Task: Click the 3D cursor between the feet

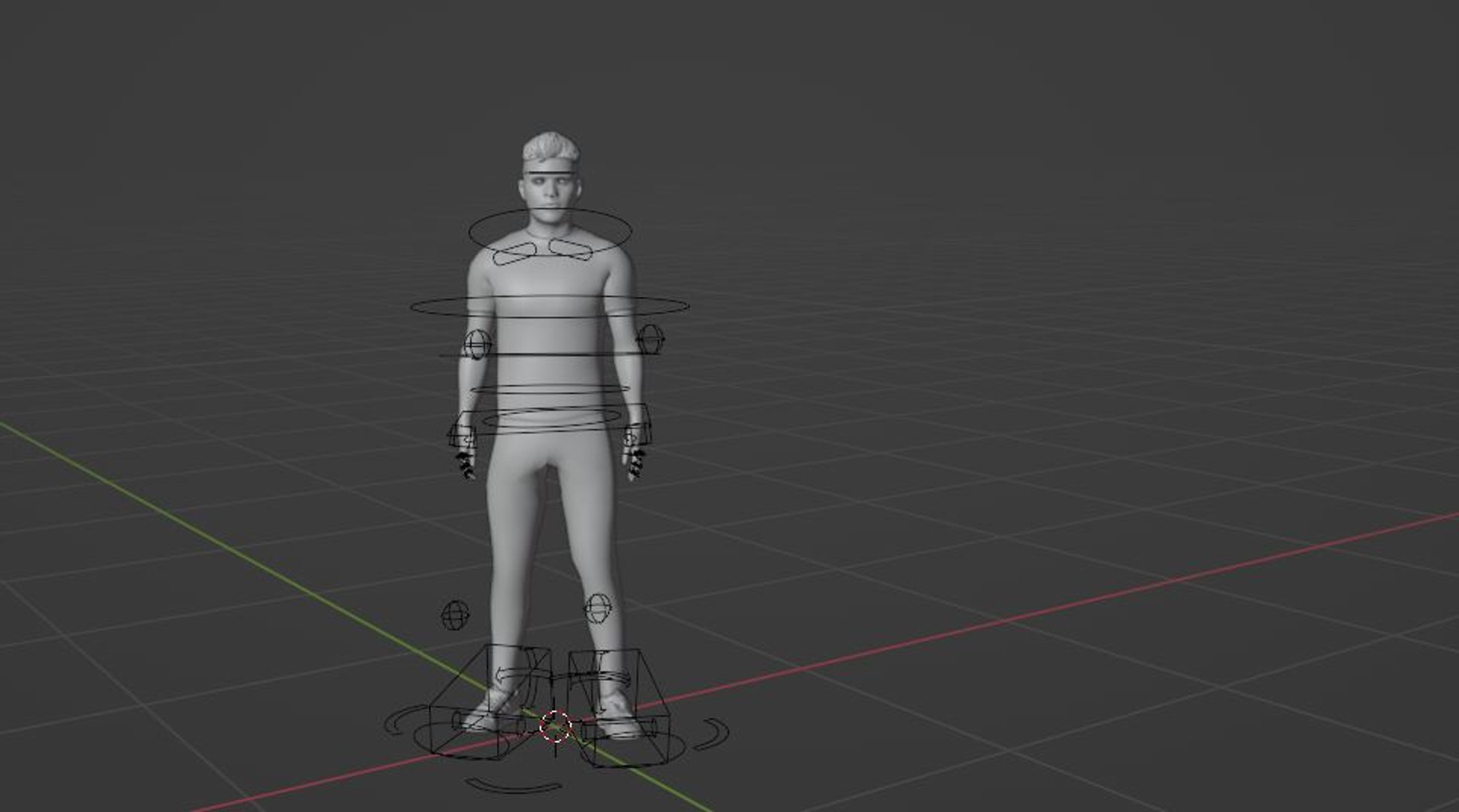Action: tap(555, 727)
